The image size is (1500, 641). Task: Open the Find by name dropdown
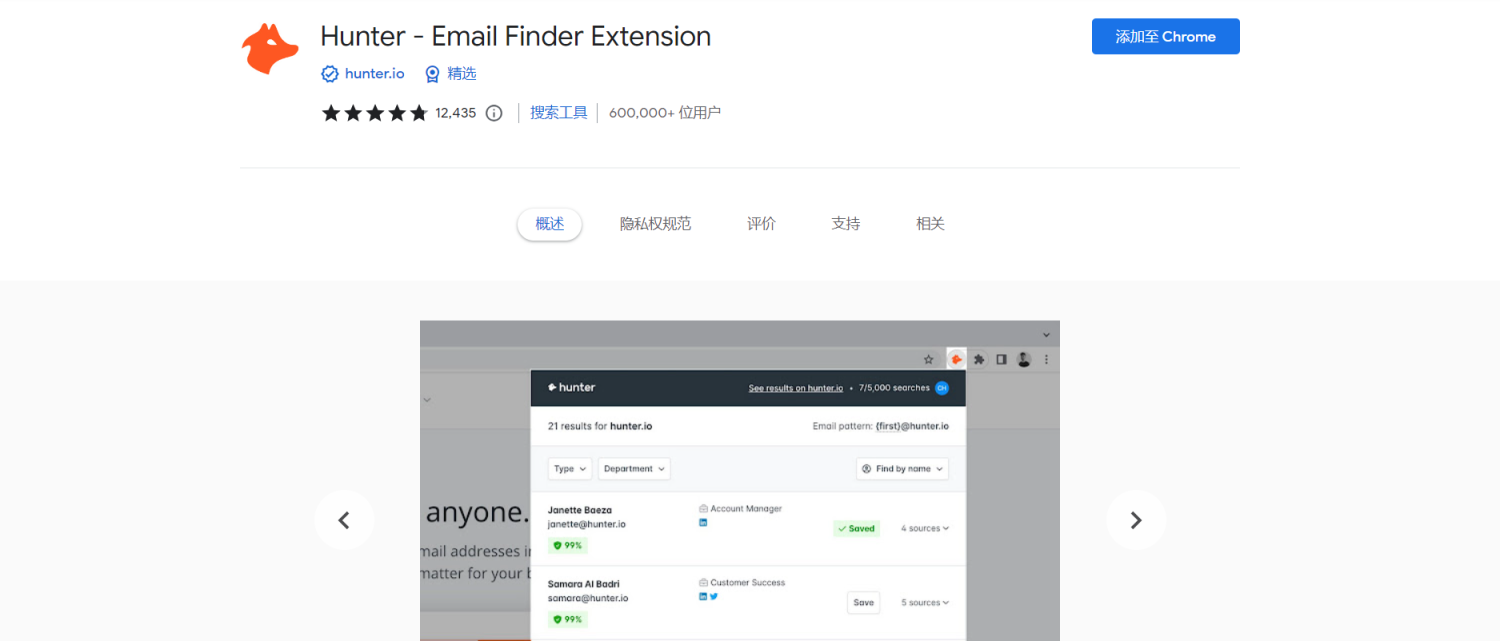coord(902,468)
